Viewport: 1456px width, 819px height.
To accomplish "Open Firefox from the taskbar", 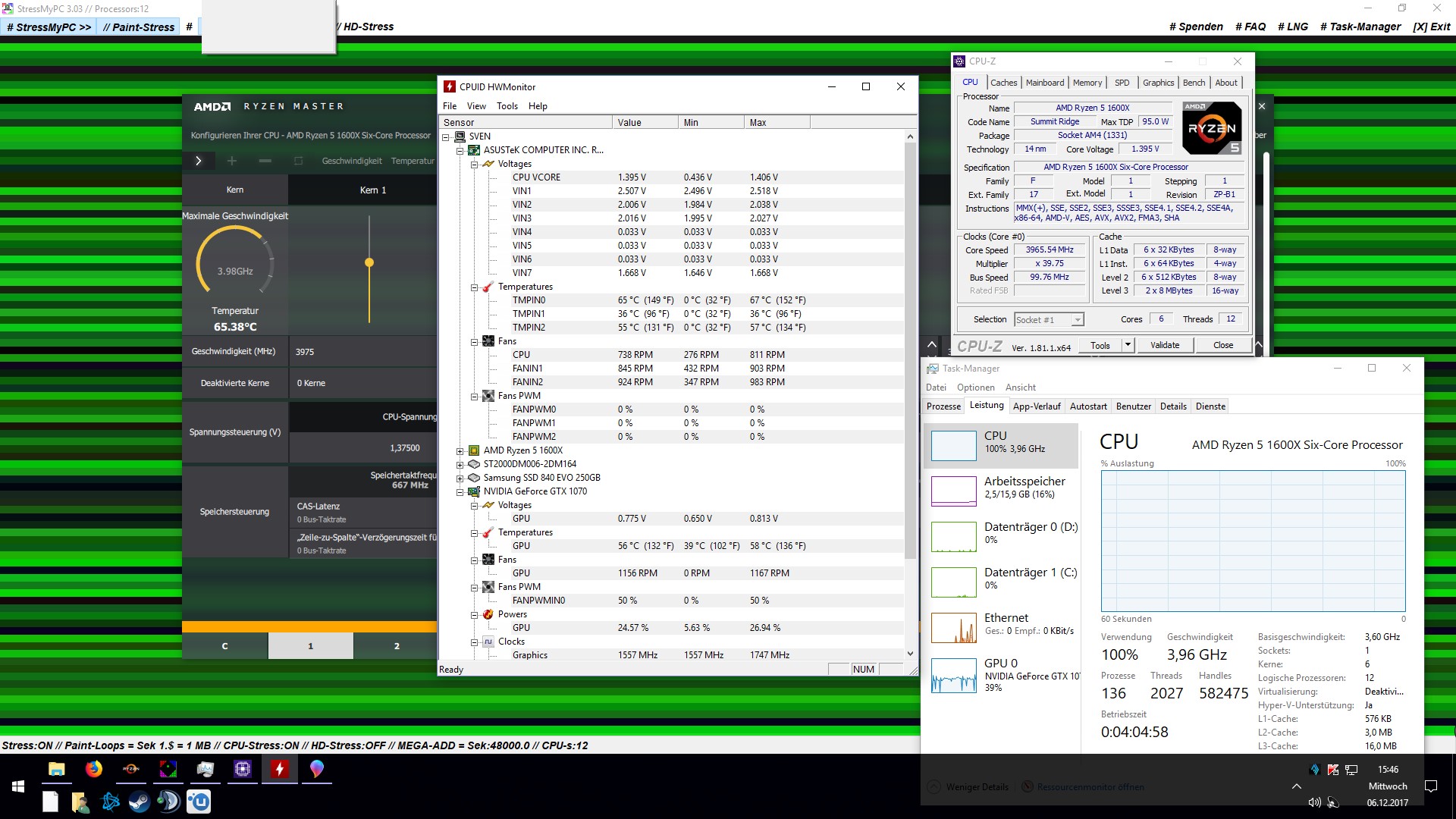I will tap(94, 769).
